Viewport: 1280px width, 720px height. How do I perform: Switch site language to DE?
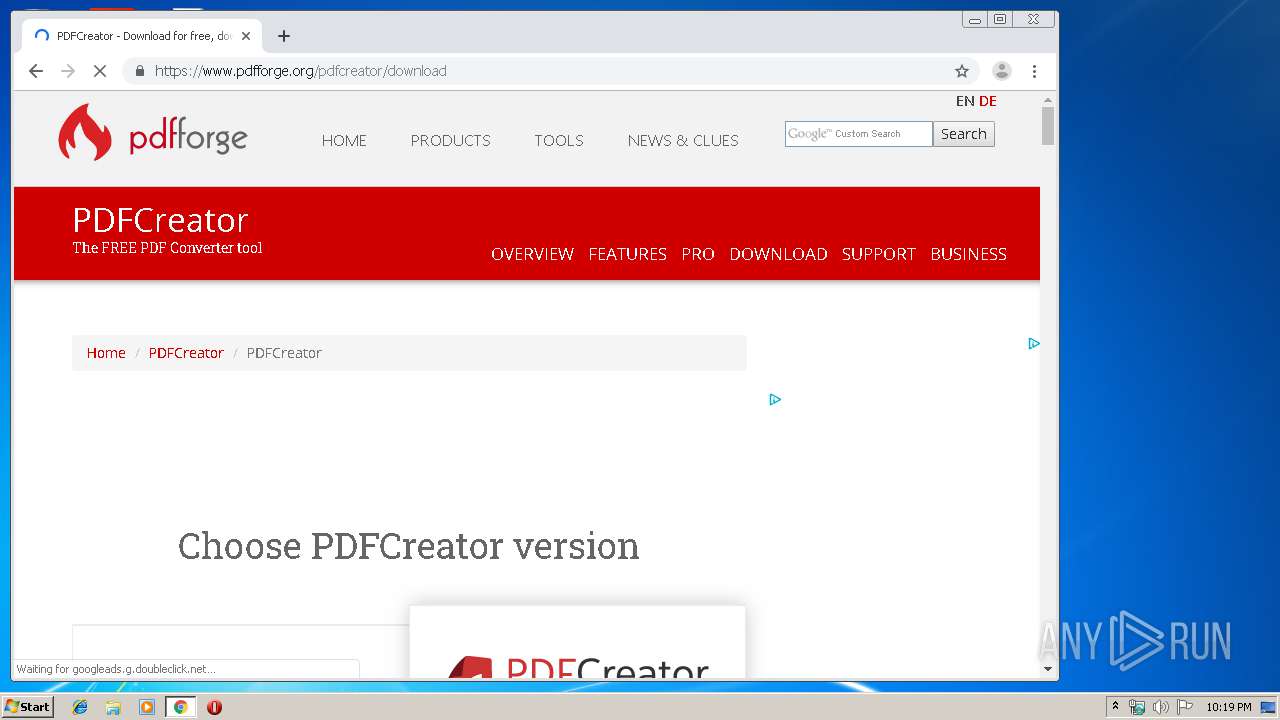[x=988, y=101]
